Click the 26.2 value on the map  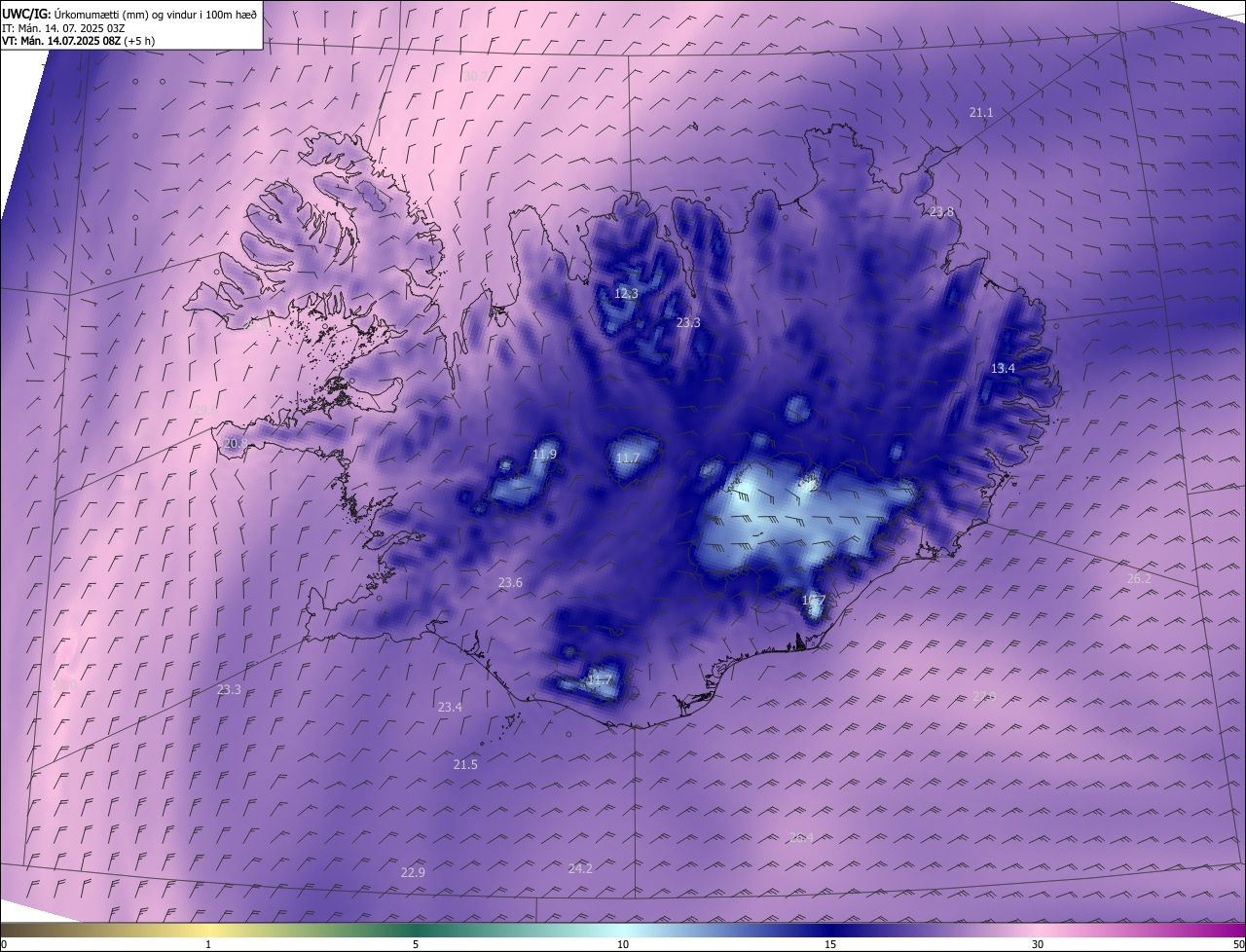coord(1139,578)
